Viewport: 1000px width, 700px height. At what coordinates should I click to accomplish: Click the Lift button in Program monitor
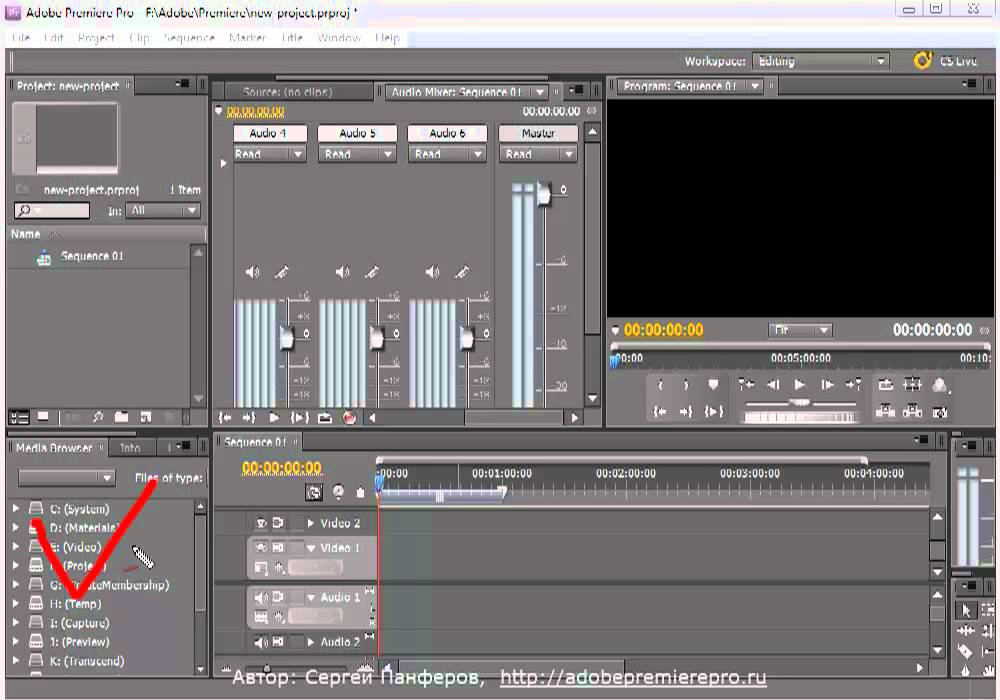pyautogui.click(x=885, y=412)
